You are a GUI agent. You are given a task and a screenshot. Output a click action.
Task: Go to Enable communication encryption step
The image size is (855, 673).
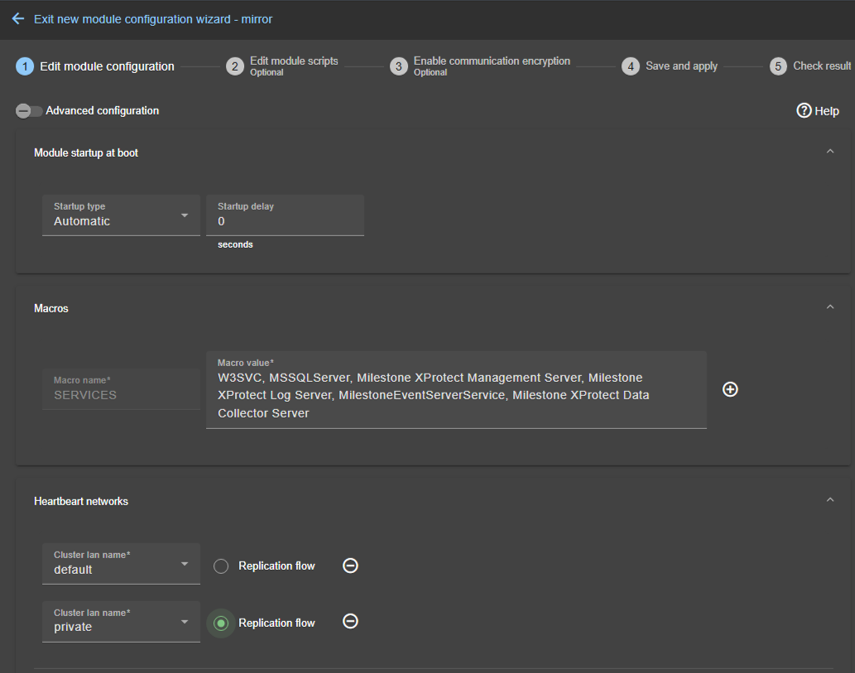point(491,61)
